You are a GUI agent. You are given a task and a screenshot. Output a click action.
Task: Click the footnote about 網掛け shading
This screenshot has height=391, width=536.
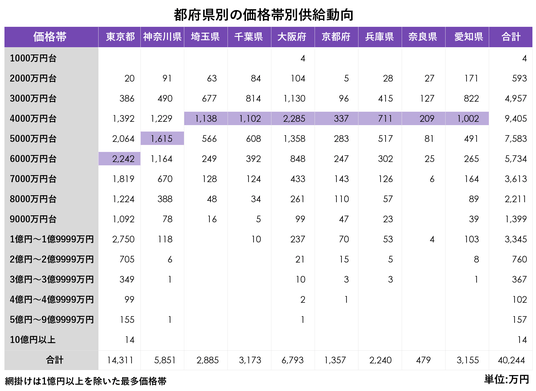(x=85, y=381)
